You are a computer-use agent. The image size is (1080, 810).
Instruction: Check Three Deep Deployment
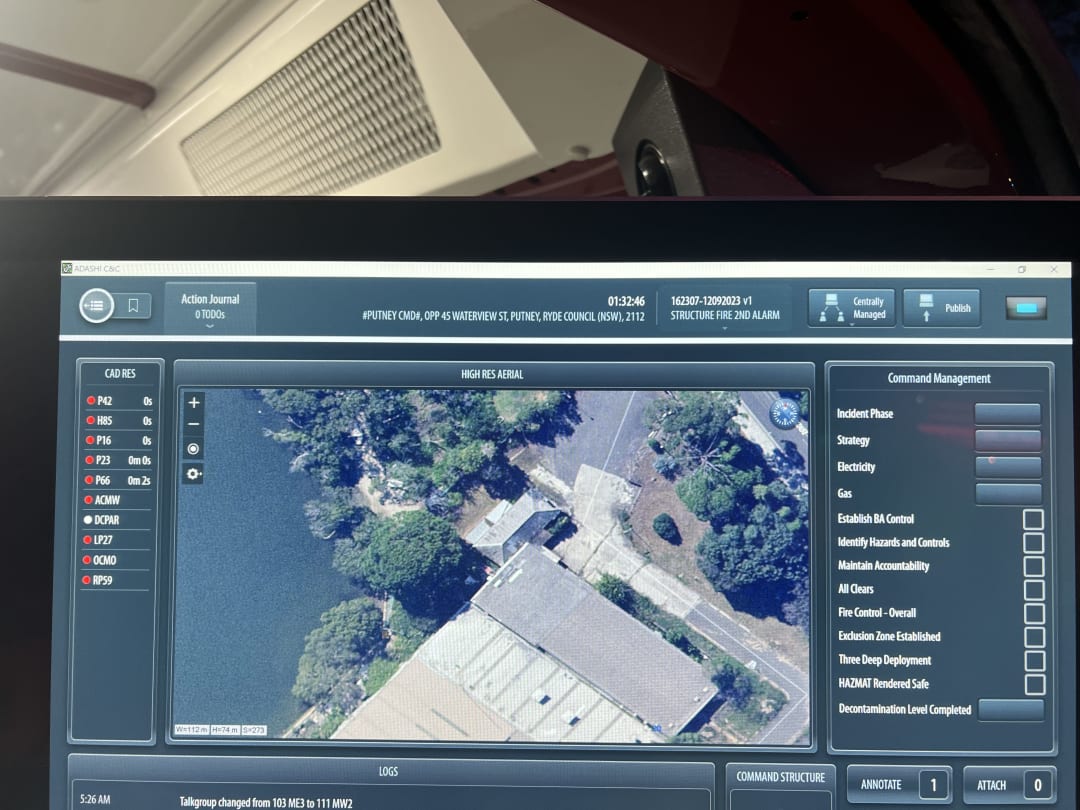click(1035, 660)
